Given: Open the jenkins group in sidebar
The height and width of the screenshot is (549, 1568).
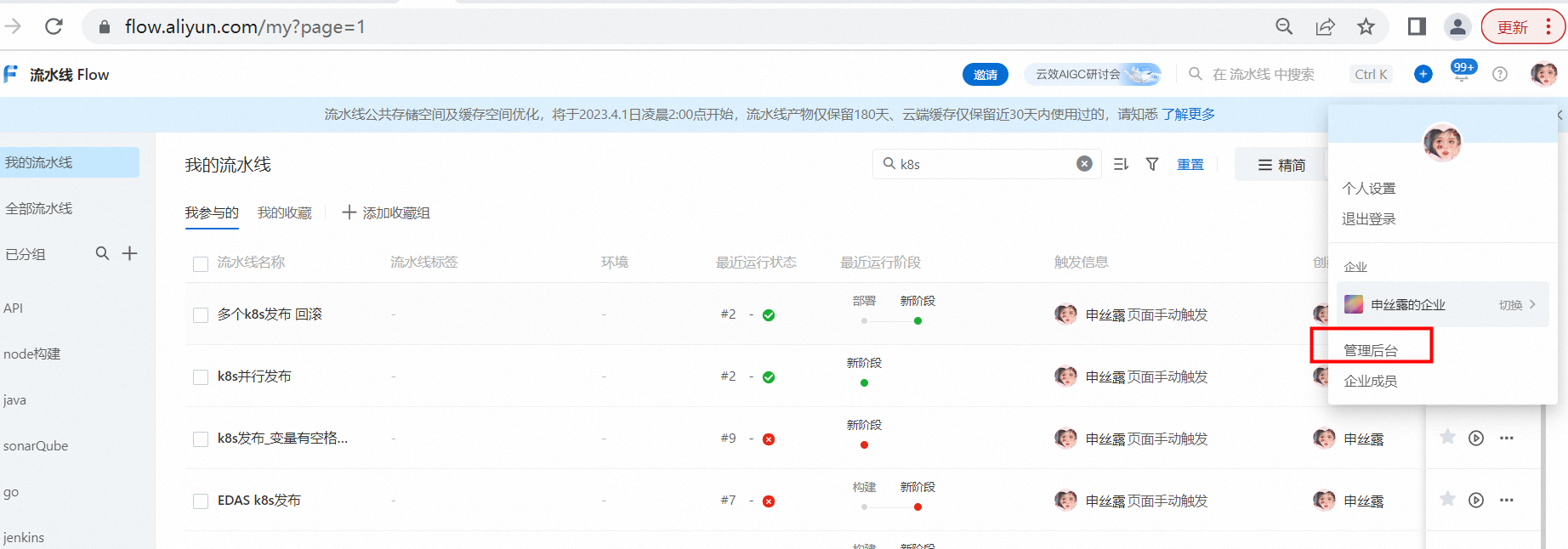Looking at the screenshot, I should (24, 537).
